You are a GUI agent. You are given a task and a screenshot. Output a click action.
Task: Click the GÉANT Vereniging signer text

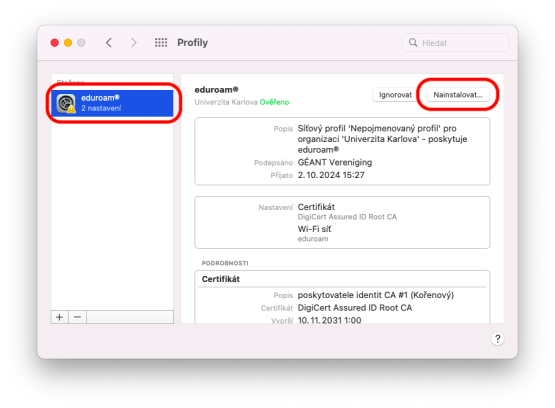pos(334,162)
